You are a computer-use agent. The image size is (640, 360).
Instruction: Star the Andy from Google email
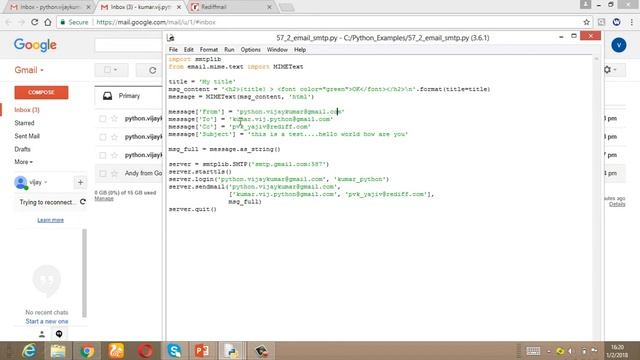(x=114, y=173)
